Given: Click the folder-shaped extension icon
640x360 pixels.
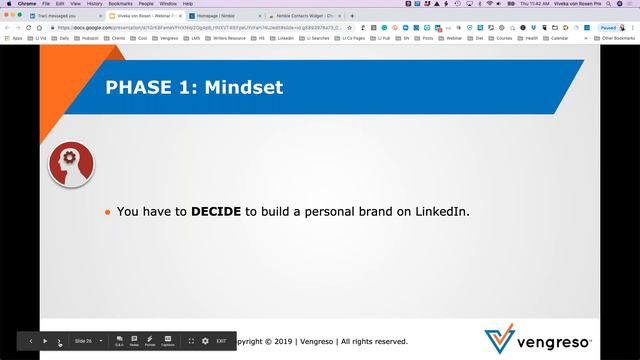Looking at the screenshot, I should pyautogui.click(x=555, y=28).
